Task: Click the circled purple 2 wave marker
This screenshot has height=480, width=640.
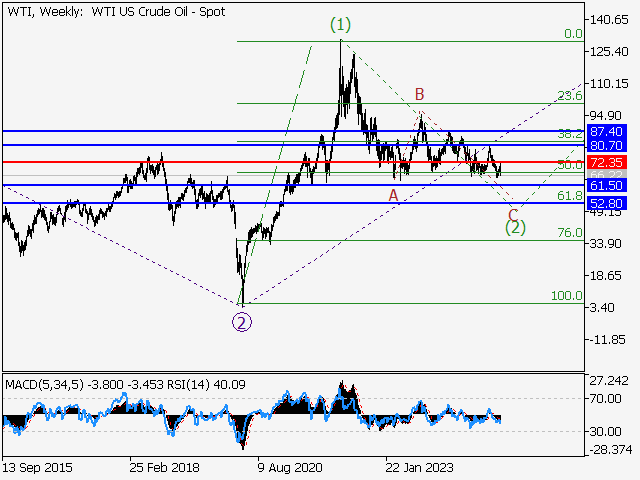Action: 241,321
